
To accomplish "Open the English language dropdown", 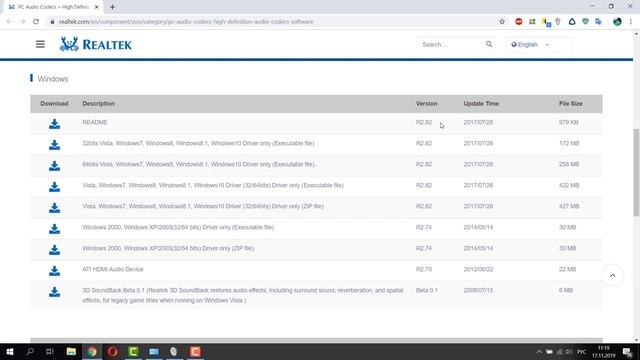I will [x=539, y=44].
